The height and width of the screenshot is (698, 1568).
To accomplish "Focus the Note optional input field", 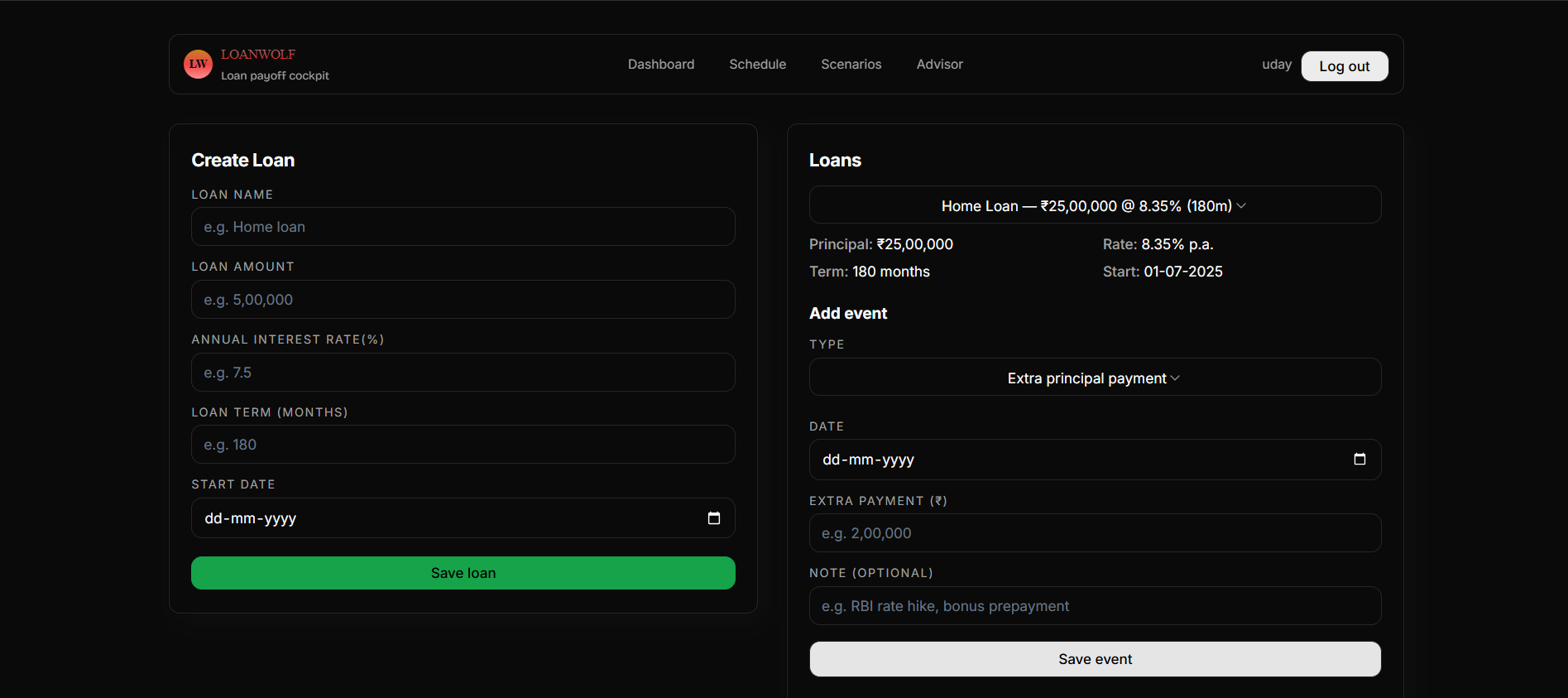I will (x=1095, y=606).
